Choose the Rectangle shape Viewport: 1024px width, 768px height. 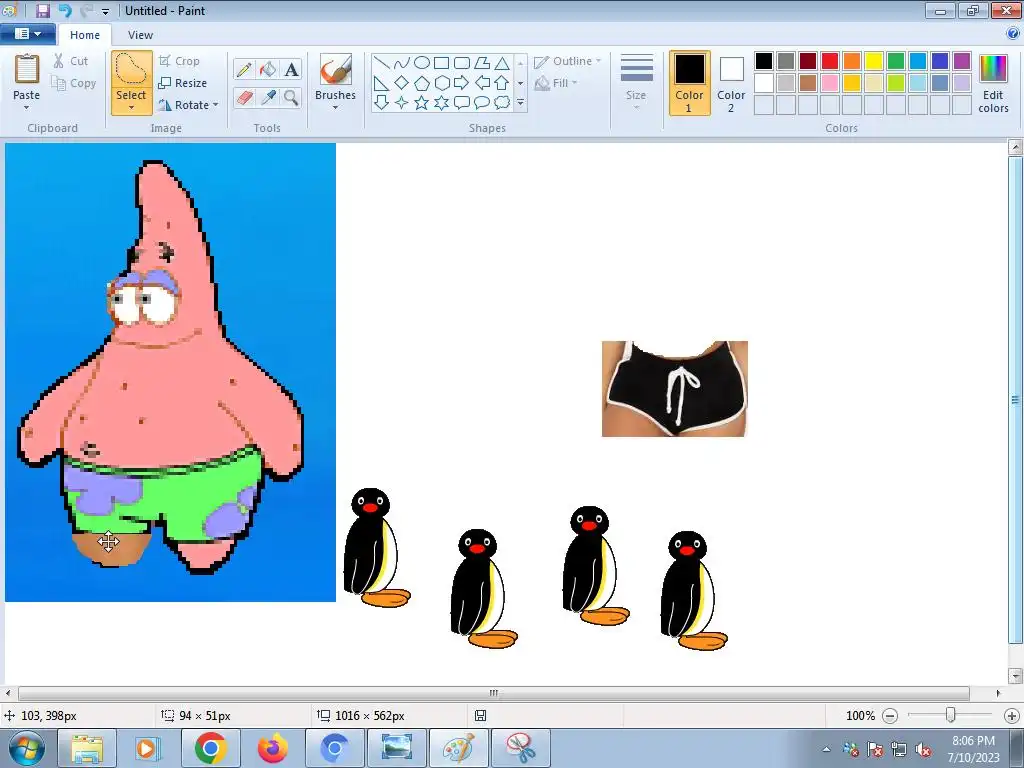(x=441, y=63)
